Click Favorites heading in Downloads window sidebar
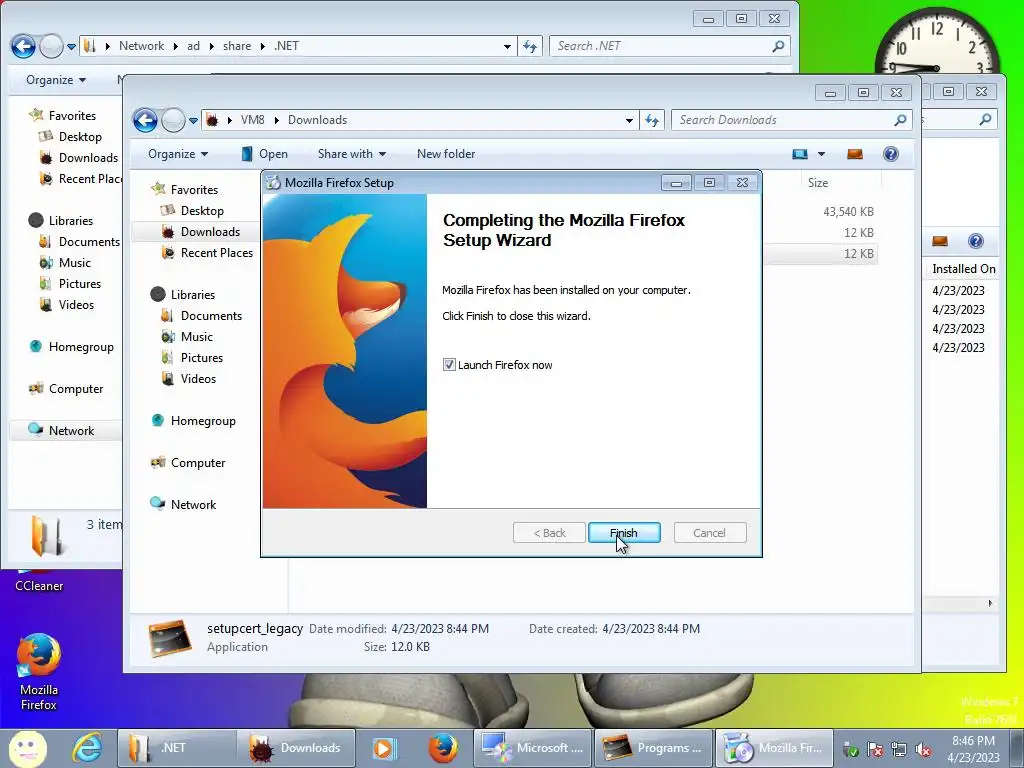Image resolution: width=1024 pixels, height=768 pixels. [x=194, y=190]
